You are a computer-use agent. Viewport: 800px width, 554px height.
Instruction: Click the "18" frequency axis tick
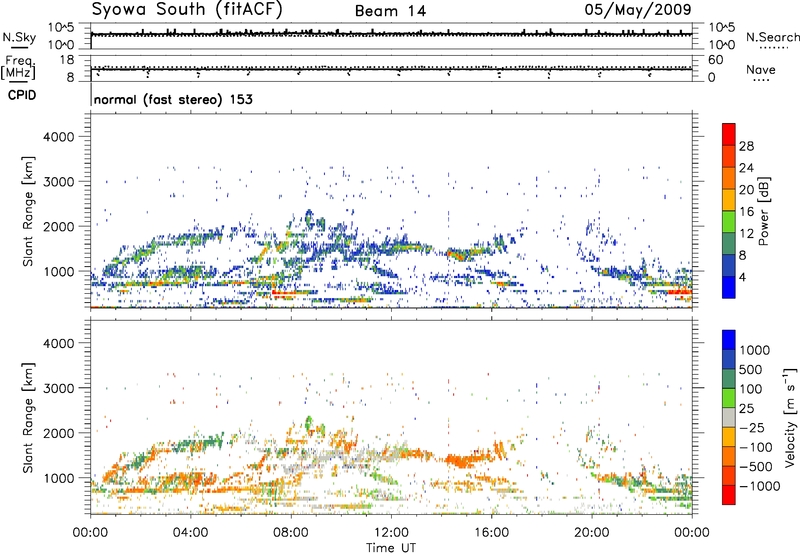point(67,60)
